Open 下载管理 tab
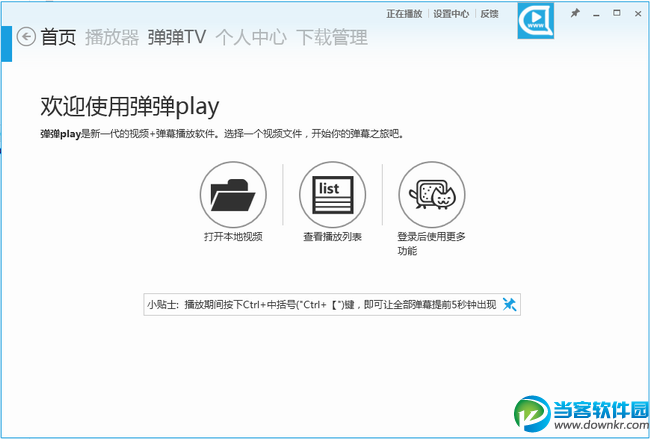 (x=332, y=37)
